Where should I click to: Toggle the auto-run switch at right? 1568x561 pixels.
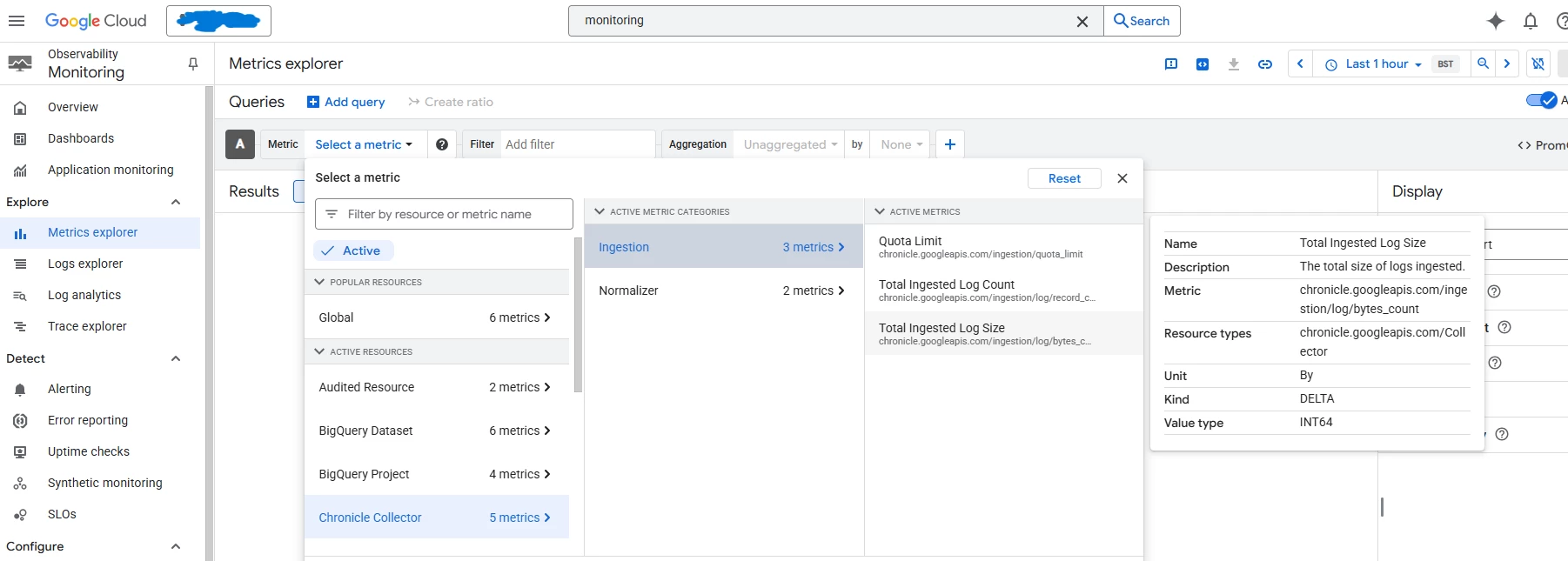tap(1541, 100)
